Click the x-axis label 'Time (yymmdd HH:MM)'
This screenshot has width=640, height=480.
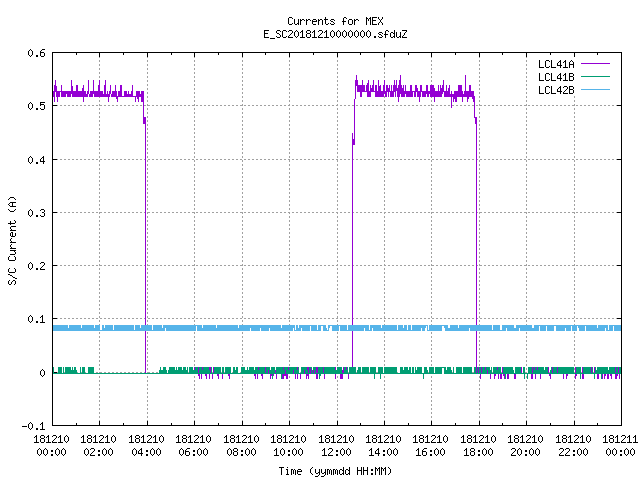[335, 471]
